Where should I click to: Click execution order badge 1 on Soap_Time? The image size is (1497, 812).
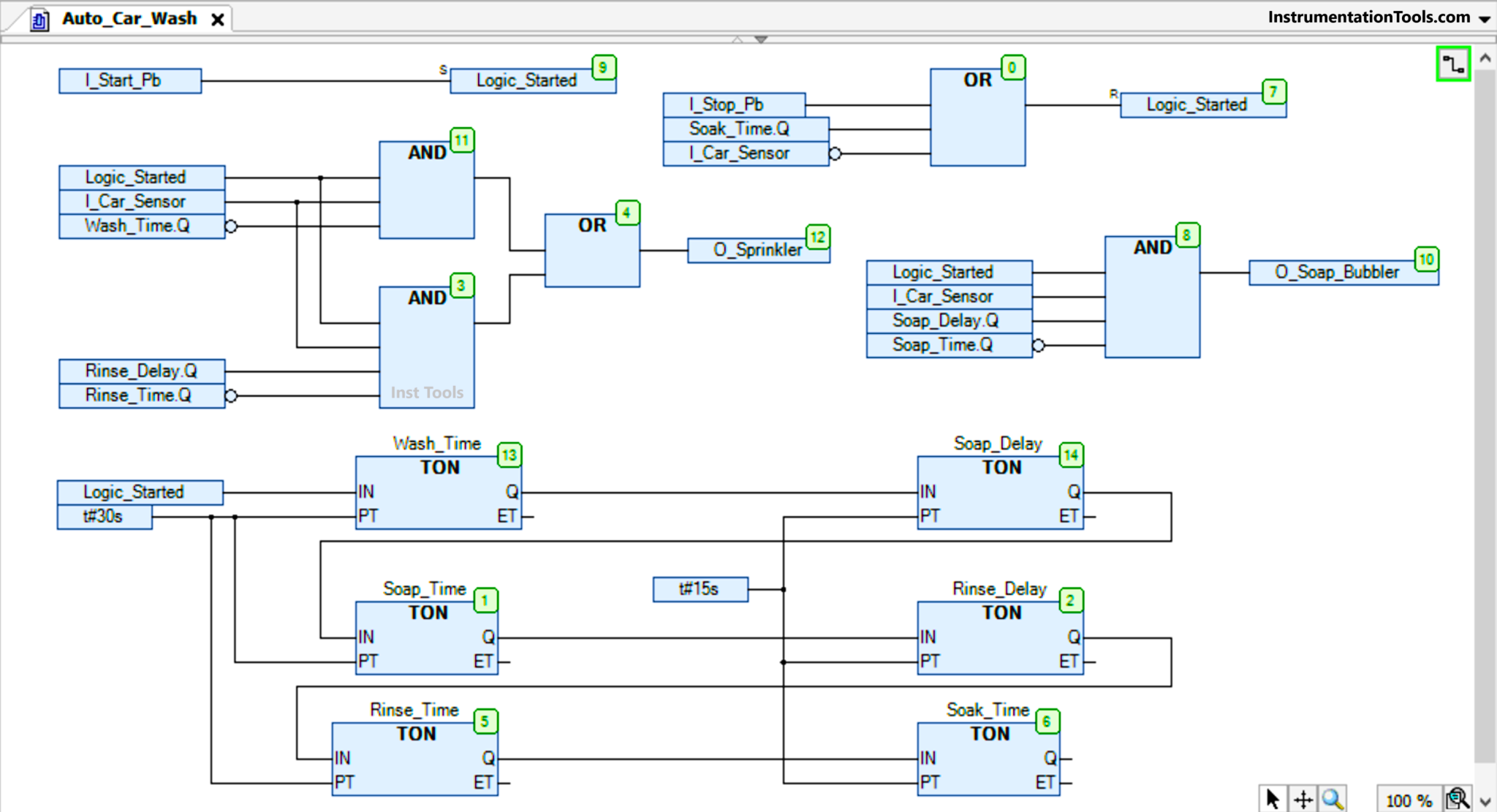[x=485, y=601]
